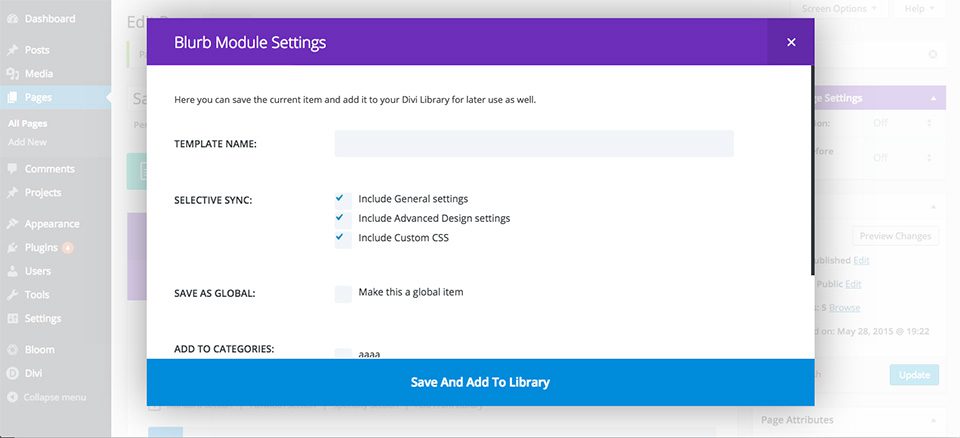The width and height of the screenshot is (960, 438).
Task: Click the Tools wrench icon
Action: click(x=12, y=295)
